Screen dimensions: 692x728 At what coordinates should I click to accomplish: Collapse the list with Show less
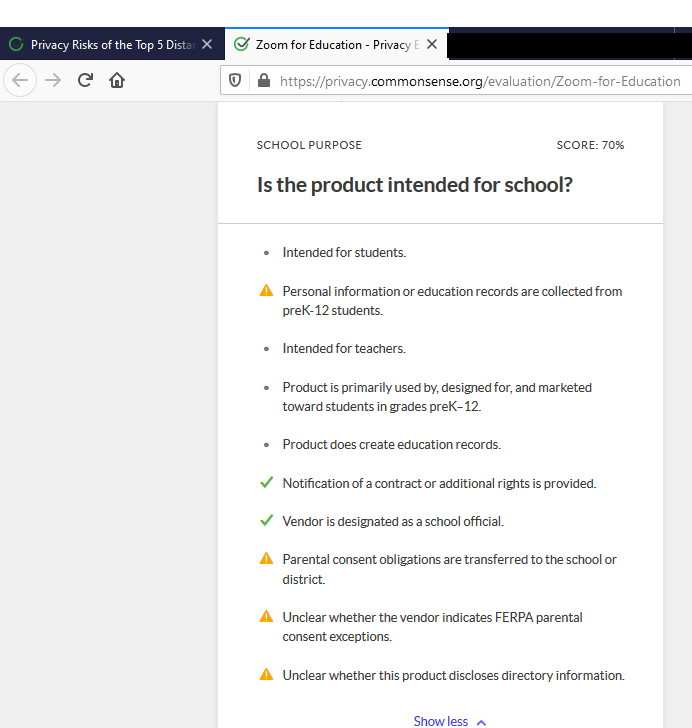tap(441, 721)
